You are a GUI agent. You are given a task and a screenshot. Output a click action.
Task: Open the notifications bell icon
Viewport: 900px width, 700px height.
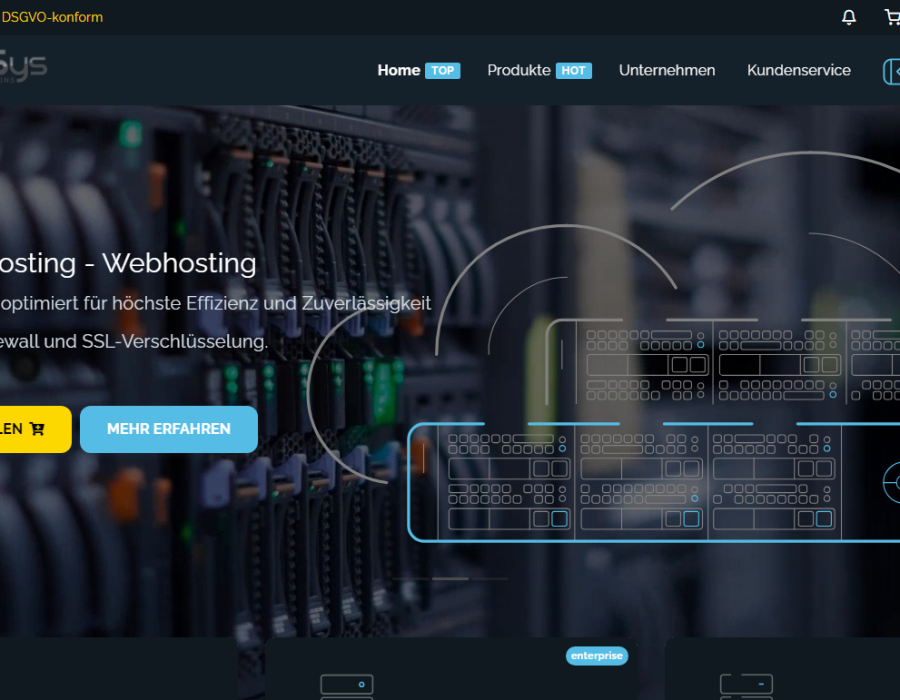click(849, 17)
